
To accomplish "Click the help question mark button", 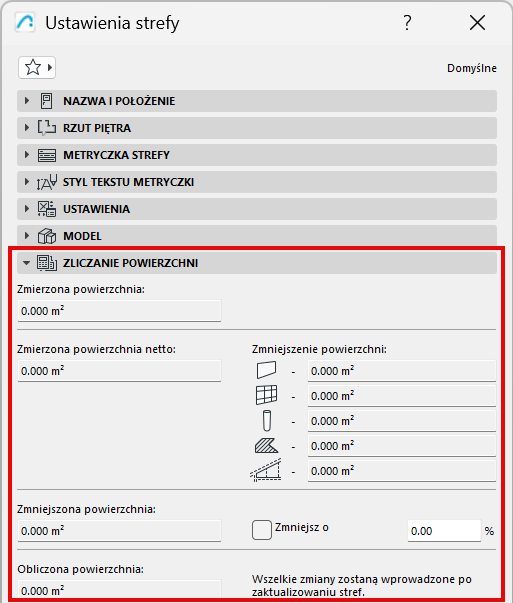I will click(x=407, y=23).
